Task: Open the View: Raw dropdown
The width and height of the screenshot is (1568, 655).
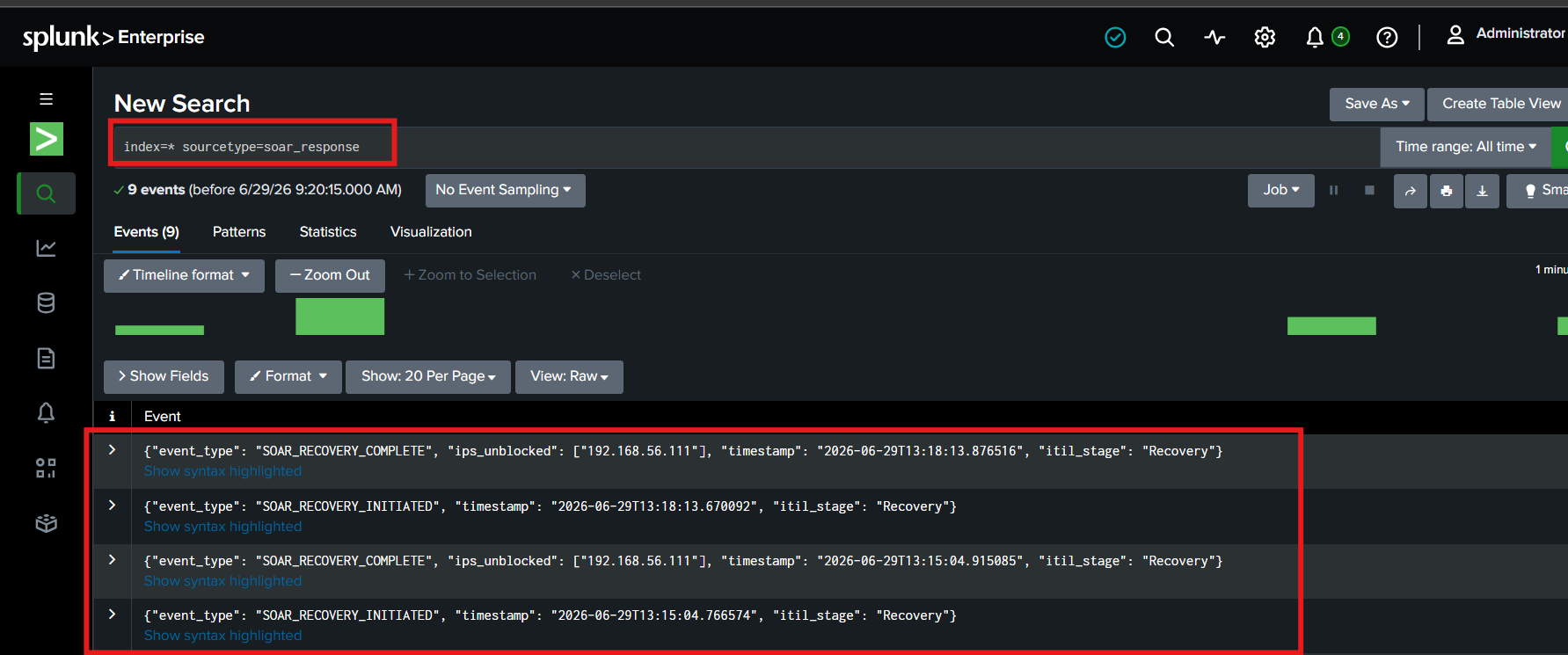Action: pyautogui.click(x=569, y=376)
